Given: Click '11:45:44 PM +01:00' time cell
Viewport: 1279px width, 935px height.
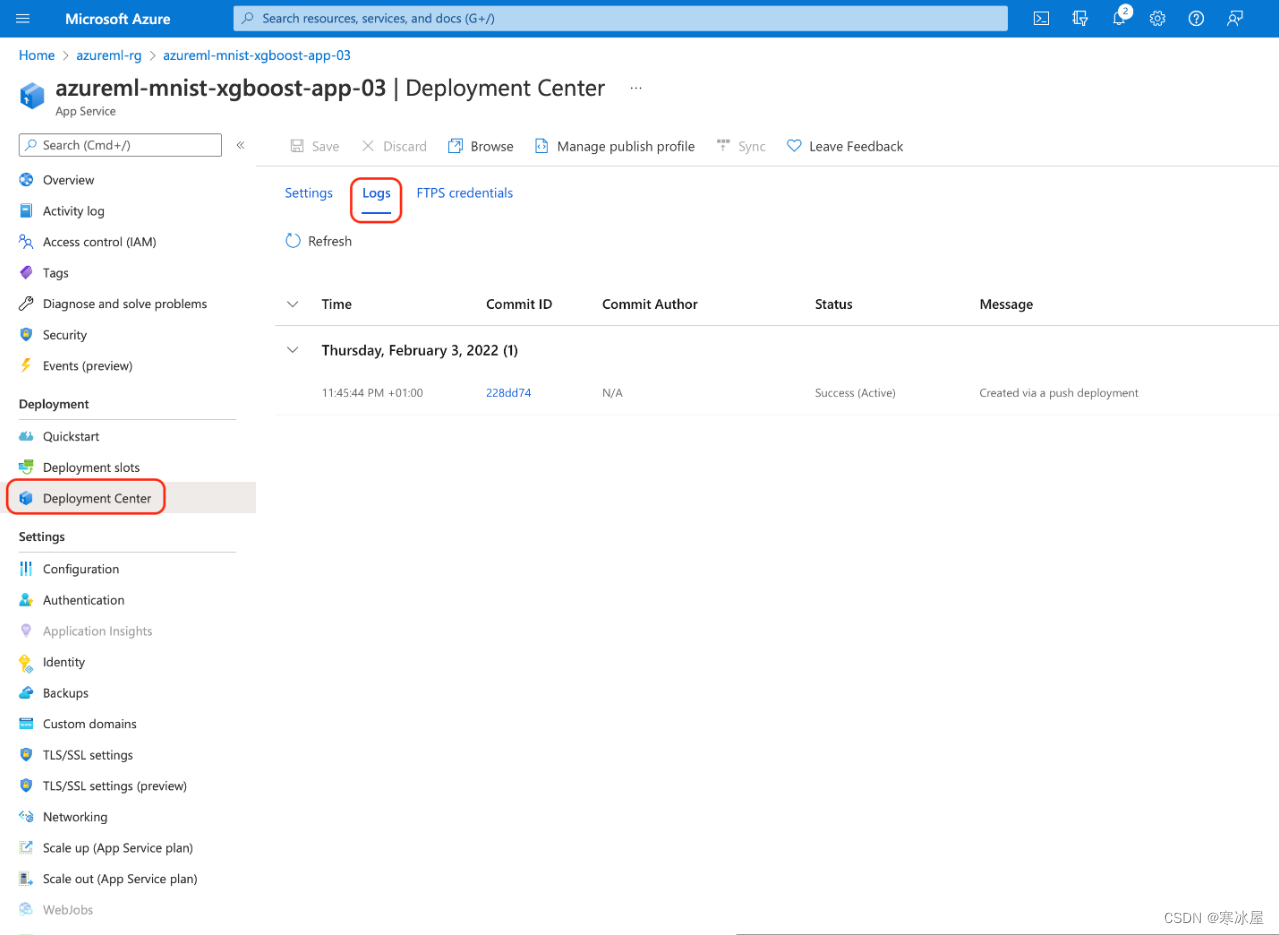Looking at the screenshot, I should pyautogui.click(x=372, y=393).
